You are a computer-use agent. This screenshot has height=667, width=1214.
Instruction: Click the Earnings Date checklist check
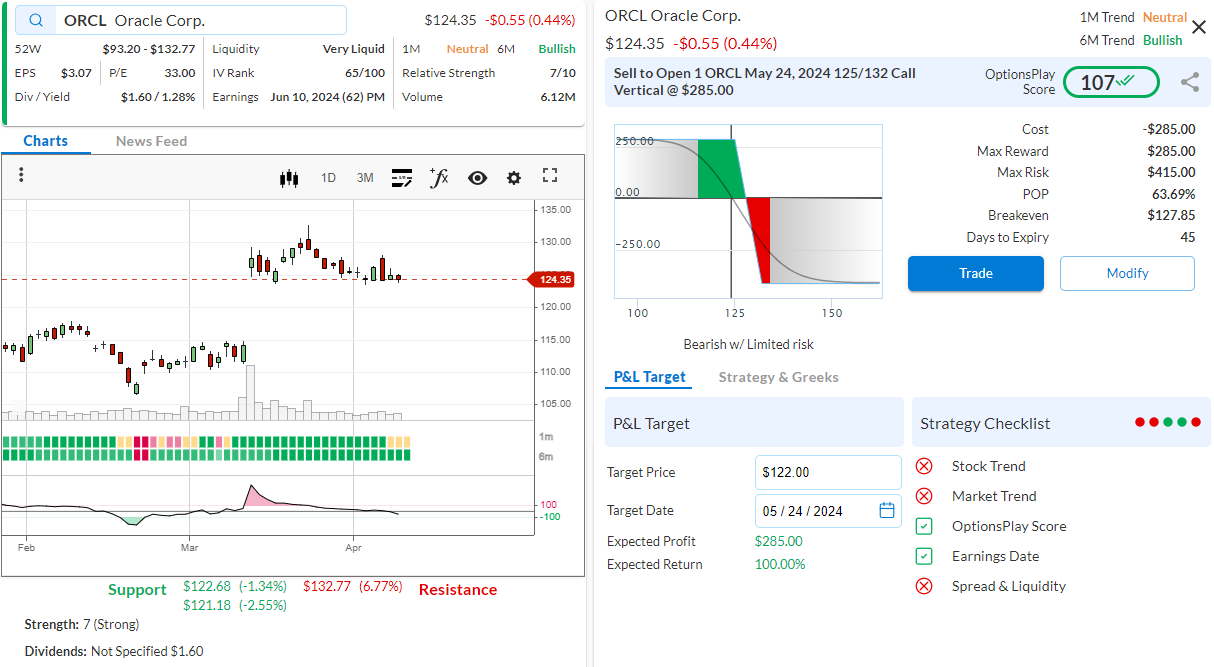click(924, 556)
